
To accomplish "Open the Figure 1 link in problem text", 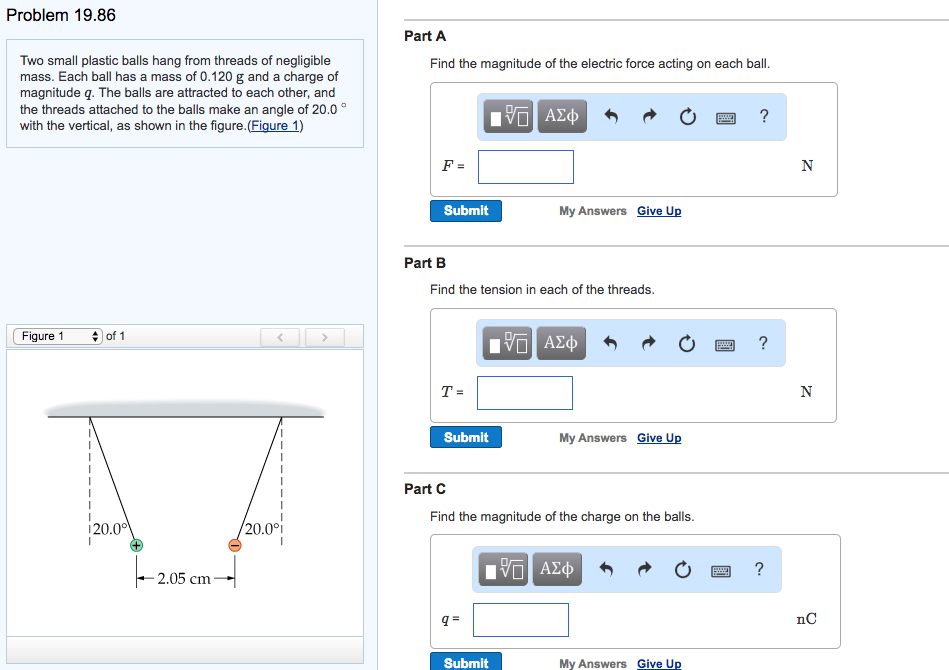I will click(x=275, y=125).
